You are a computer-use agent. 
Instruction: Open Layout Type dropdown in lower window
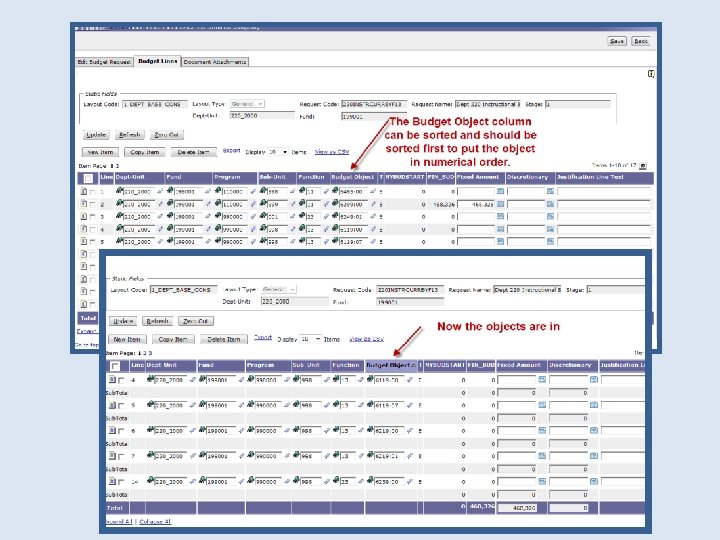pyautogui.click(x=279, y=289)
